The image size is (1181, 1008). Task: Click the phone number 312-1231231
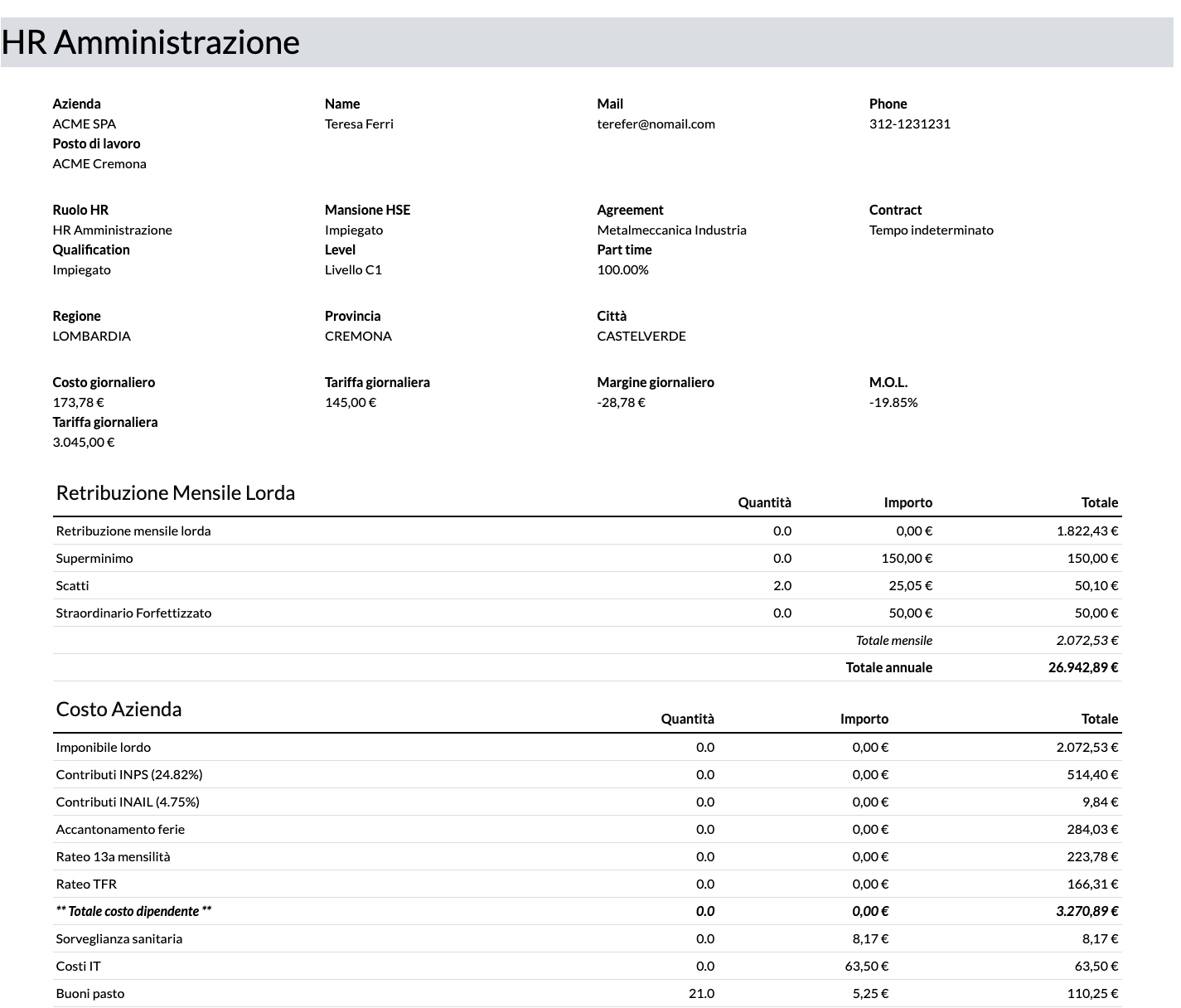[909, 124]
